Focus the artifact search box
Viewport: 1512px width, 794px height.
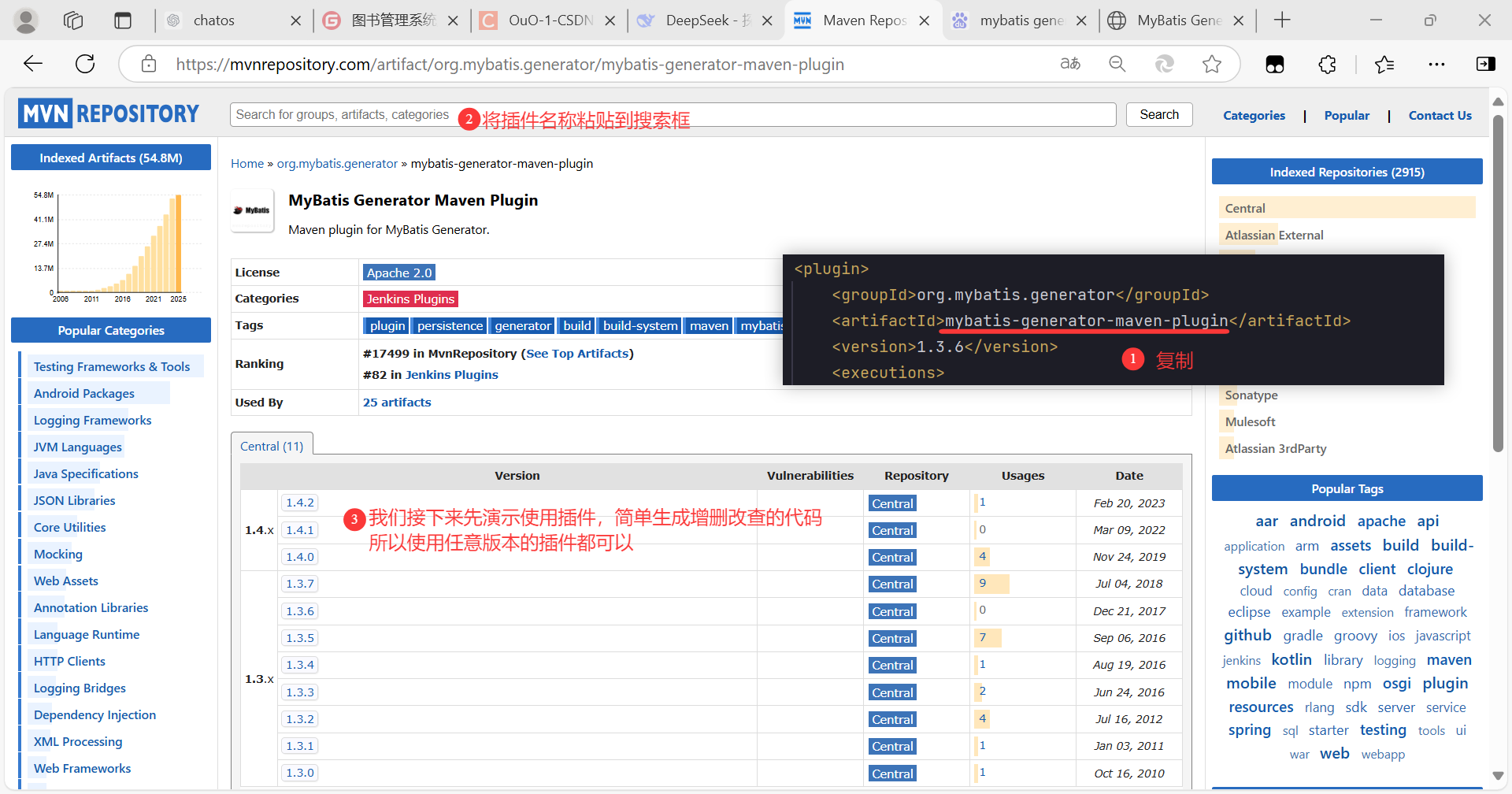(x=673, y=114)
